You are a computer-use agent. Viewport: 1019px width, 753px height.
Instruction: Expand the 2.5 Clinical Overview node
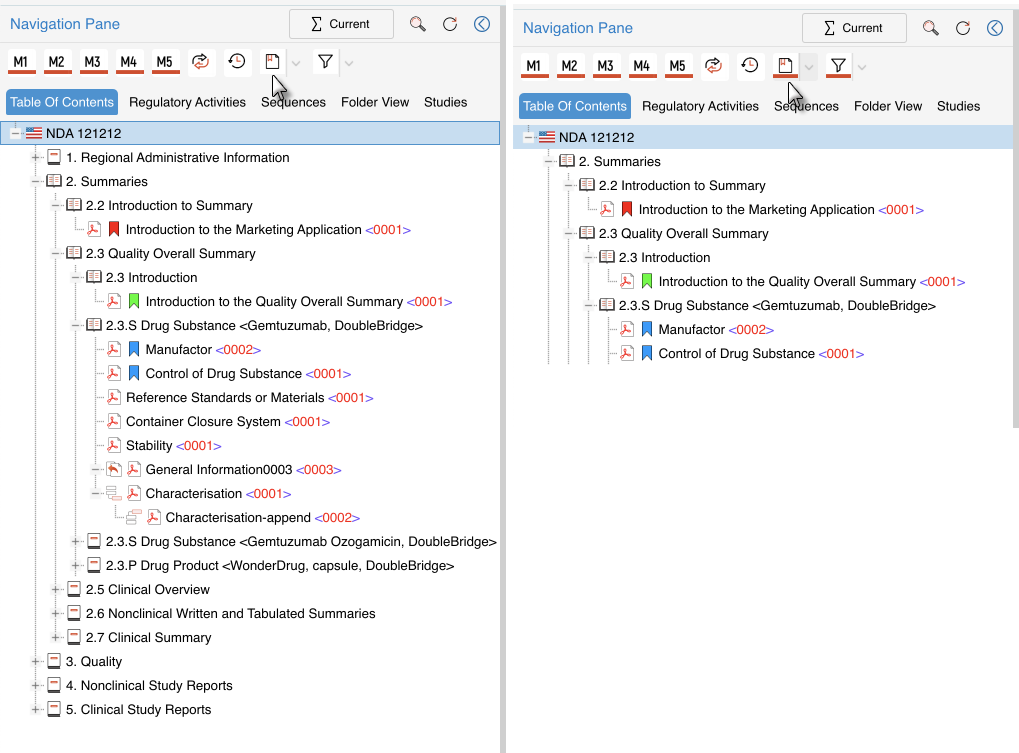click(x=57, y=590)
